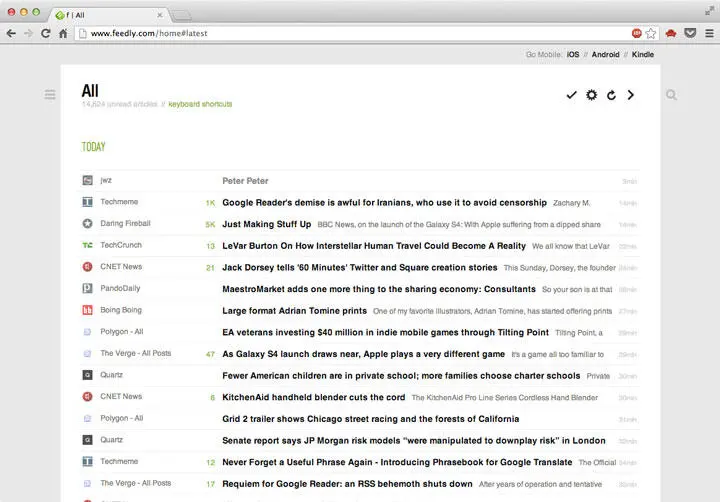720x502 pixels.
Task: Open KitchenAid handheld blender article
Action: pyautogui.click(x=314, y=397)
